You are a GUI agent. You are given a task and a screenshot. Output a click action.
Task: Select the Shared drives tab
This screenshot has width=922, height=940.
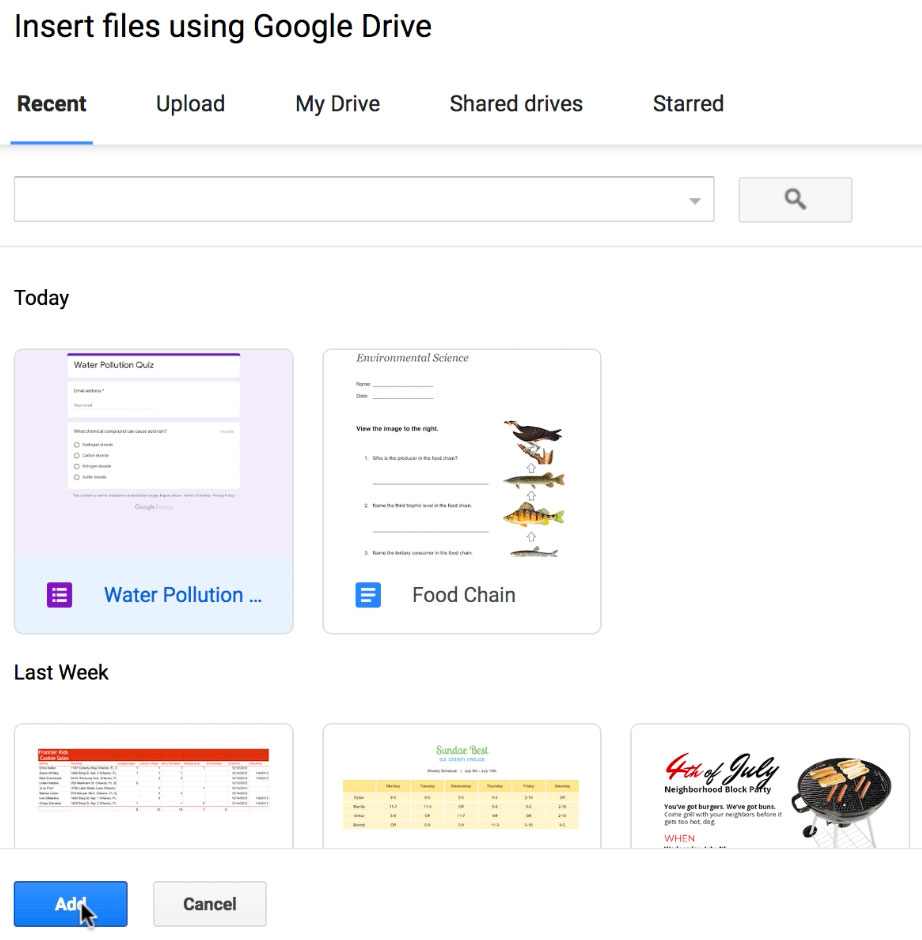(516, 104)
